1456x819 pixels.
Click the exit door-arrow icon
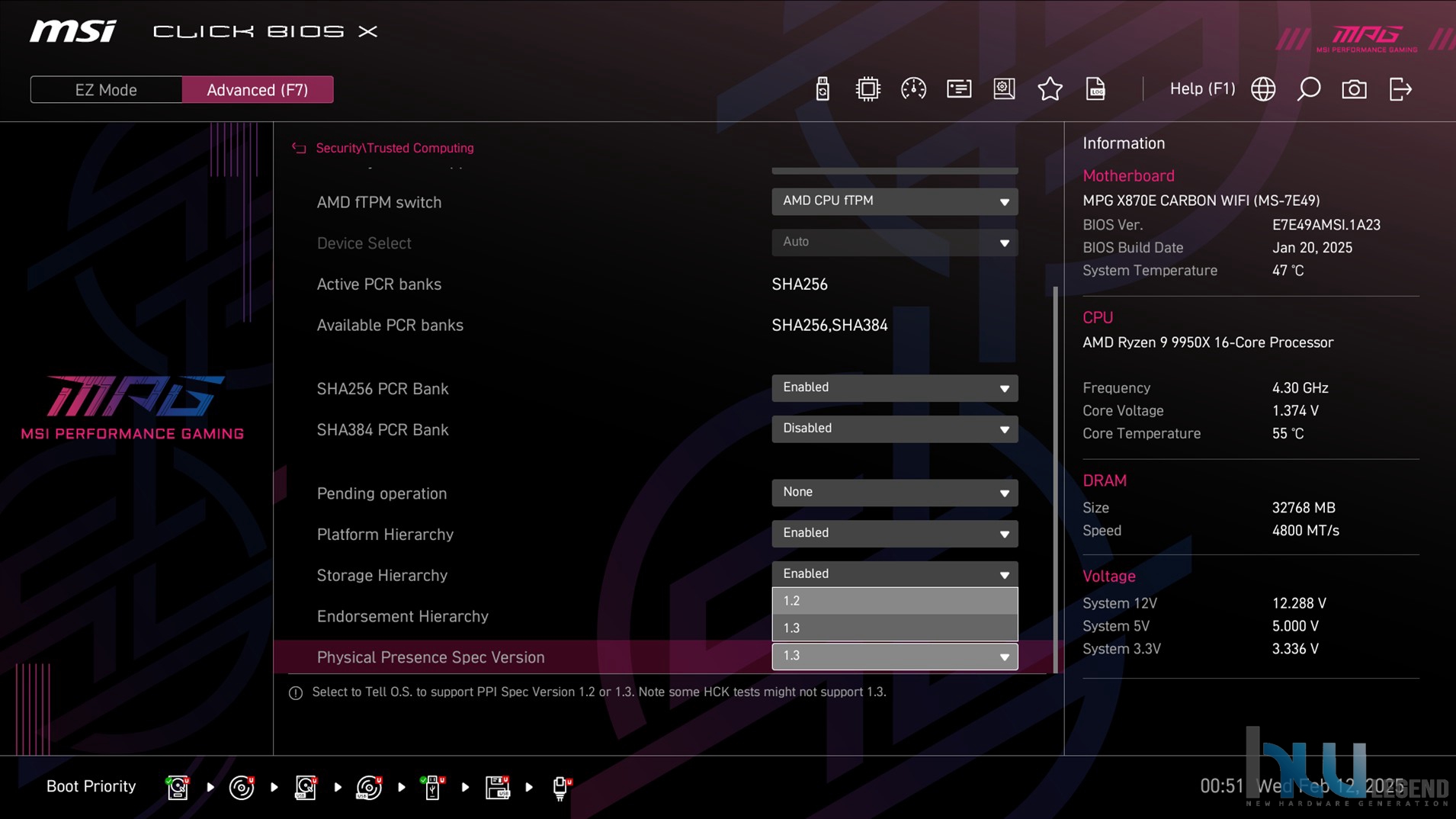coord(1400,89)
